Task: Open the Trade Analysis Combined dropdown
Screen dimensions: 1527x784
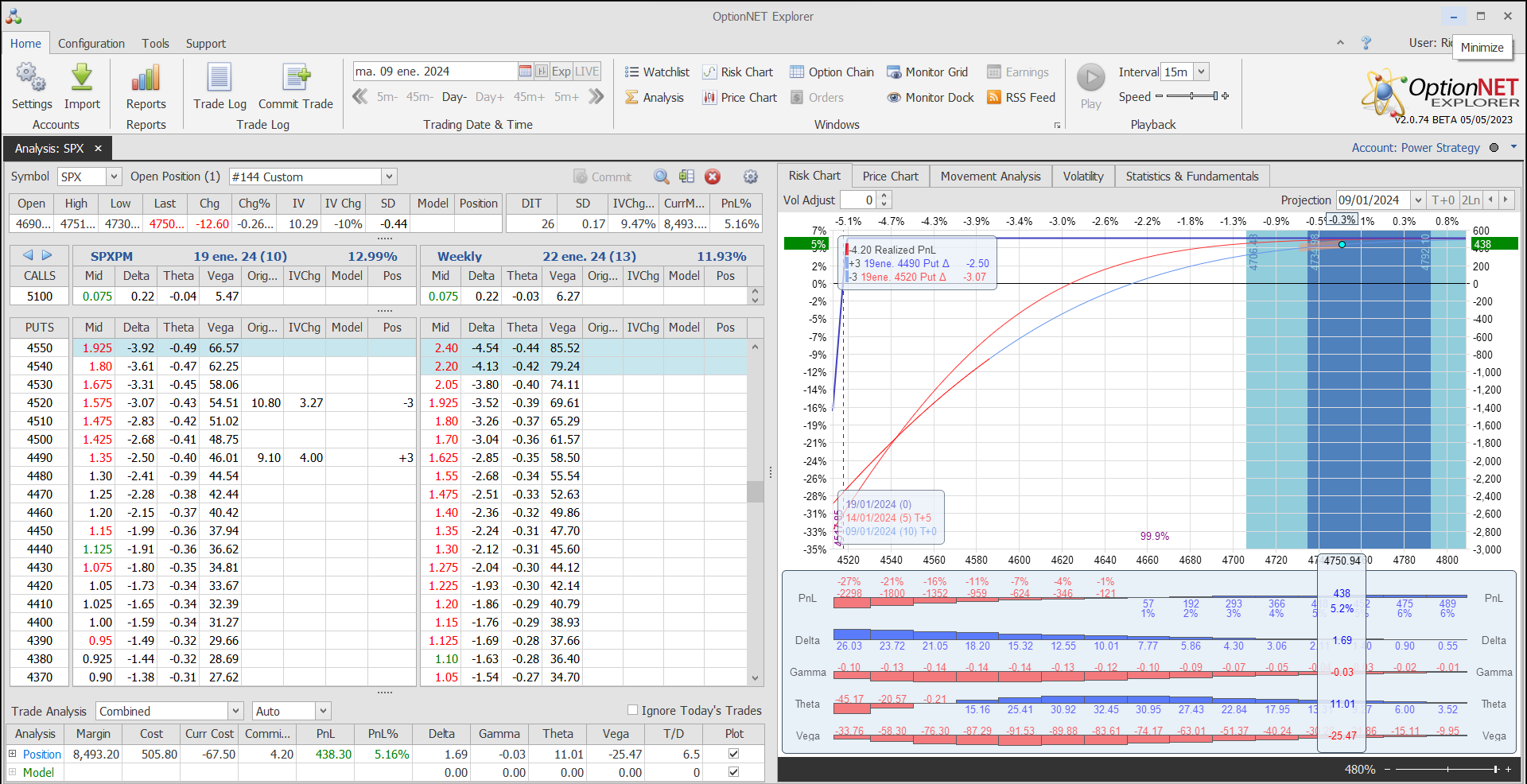Action: coord(235,711)
